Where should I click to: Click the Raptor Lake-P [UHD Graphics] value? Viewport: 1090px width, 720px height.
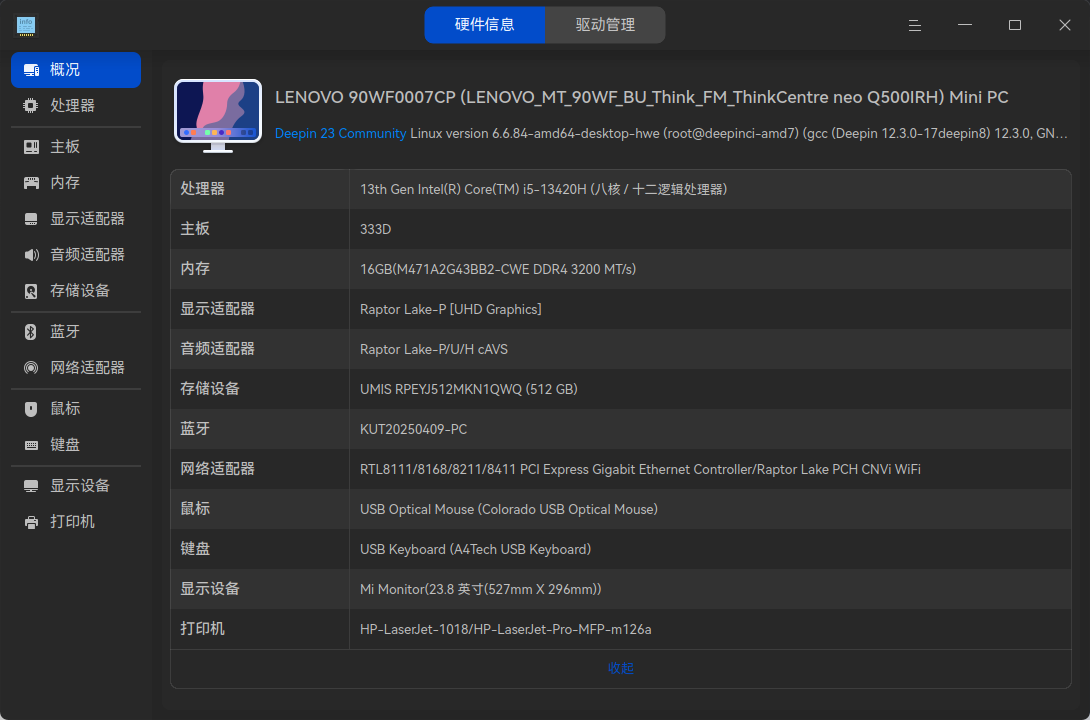point(450,309)
